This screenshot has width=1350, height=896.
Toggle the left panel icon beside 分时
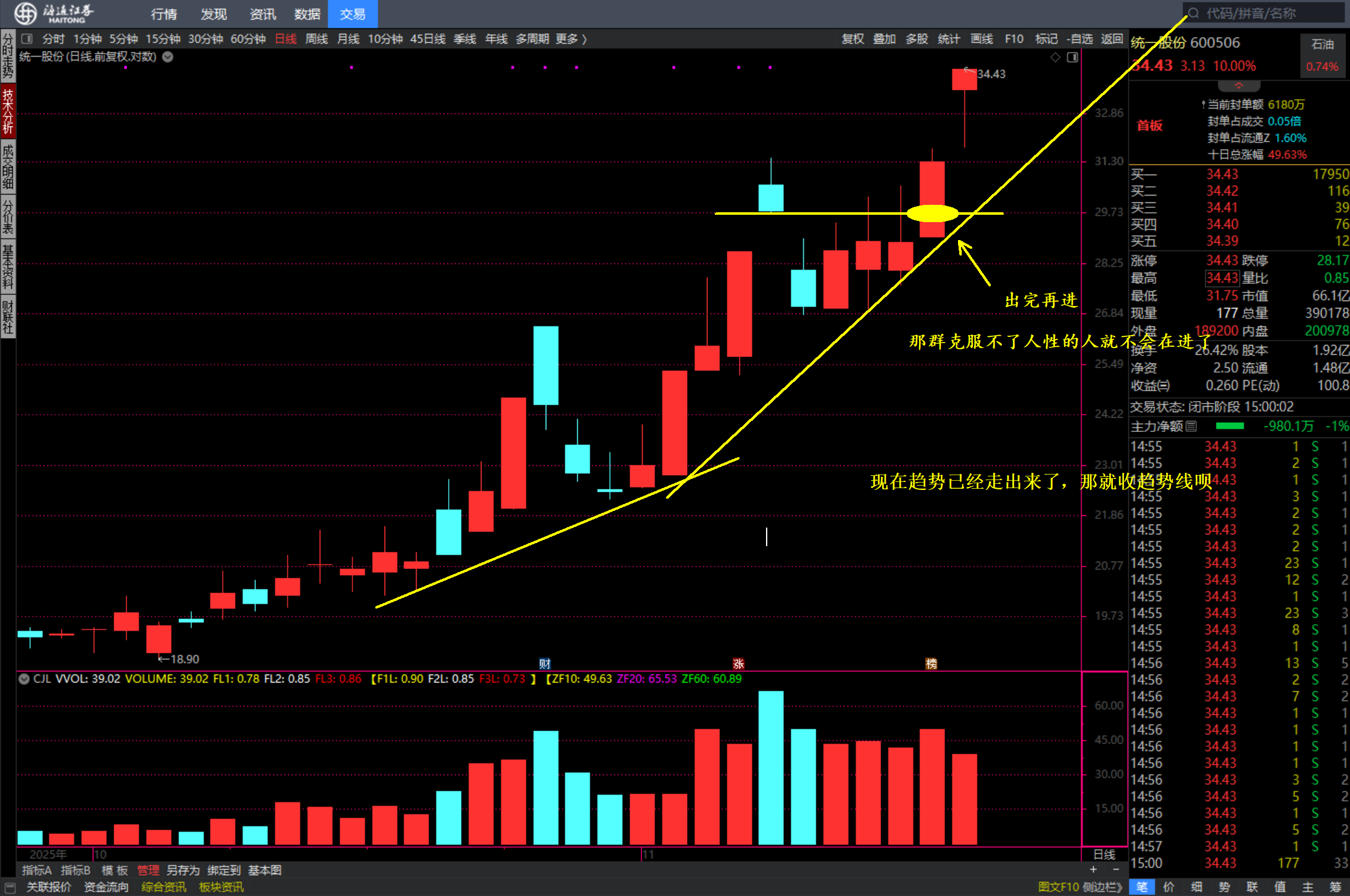click(27, 39)
